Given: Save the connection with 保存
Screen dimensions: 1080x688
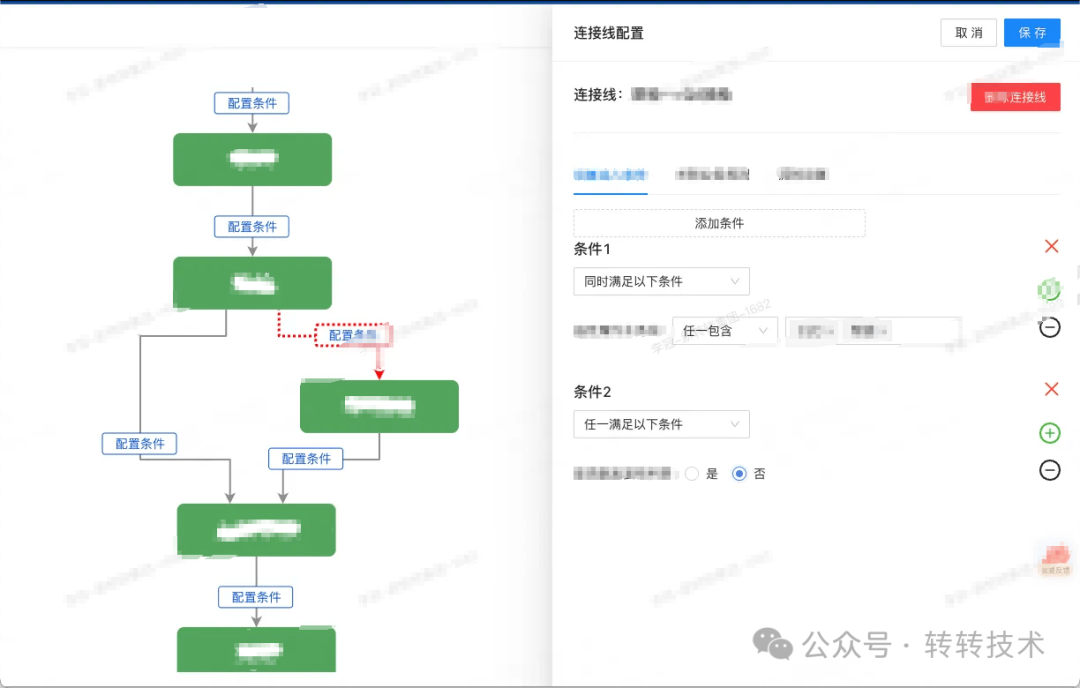Looking at the screenshot, I should coord(1032,32).
